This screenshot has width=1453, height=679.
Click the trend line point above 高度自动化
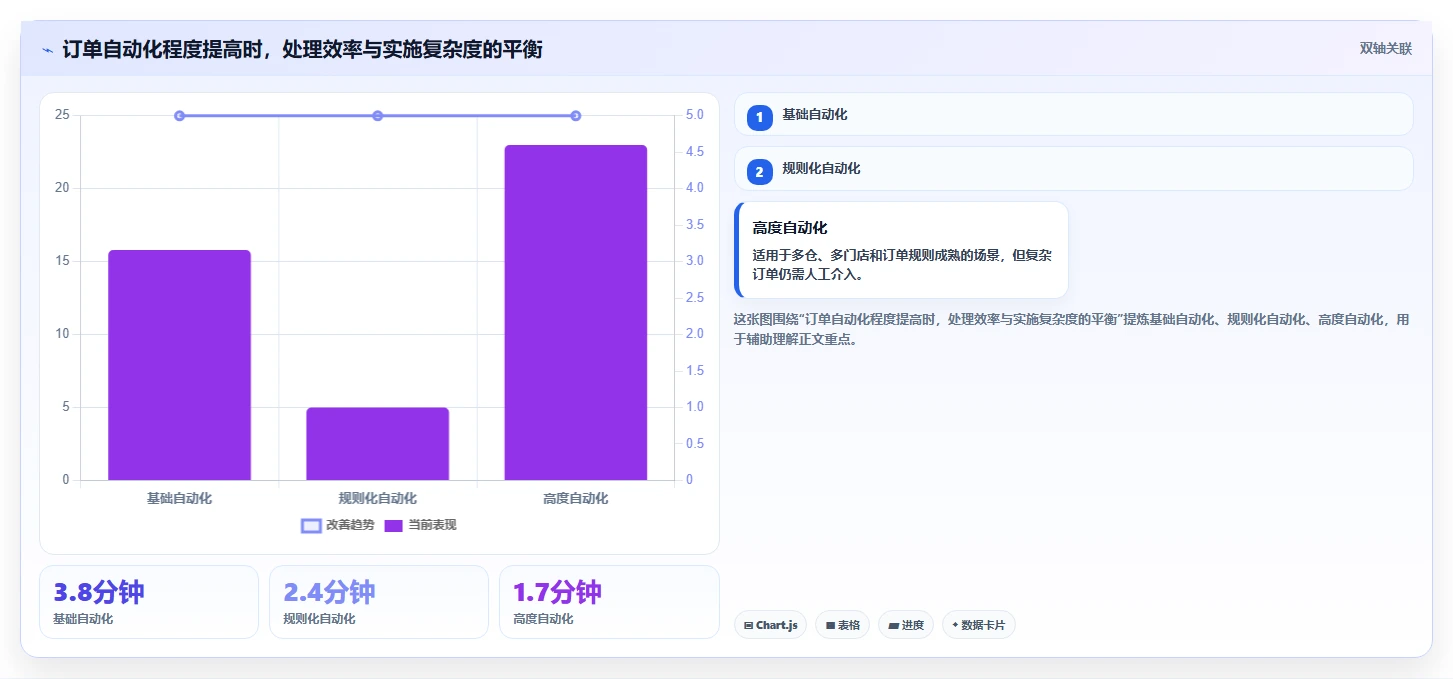[575, 116]
